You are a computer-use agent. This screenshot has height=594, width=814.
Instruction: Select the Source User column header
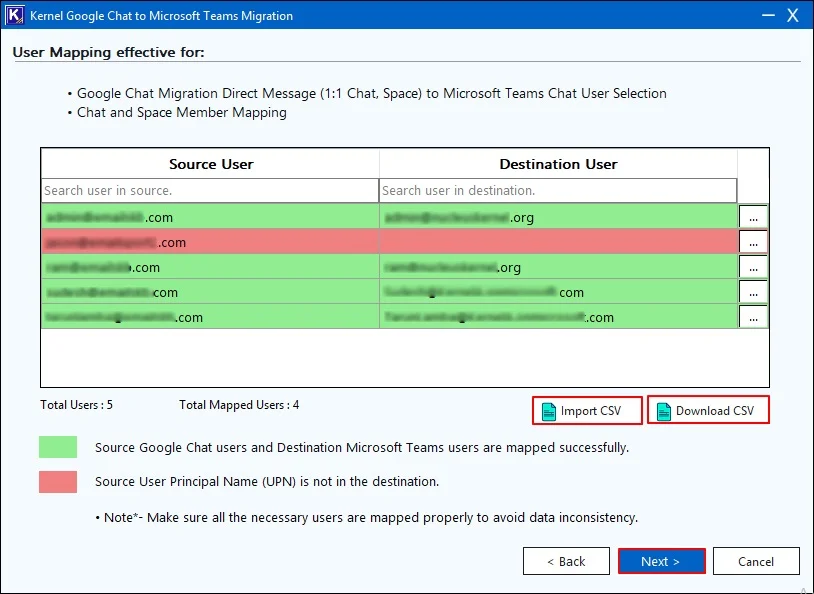click(210, 164)
